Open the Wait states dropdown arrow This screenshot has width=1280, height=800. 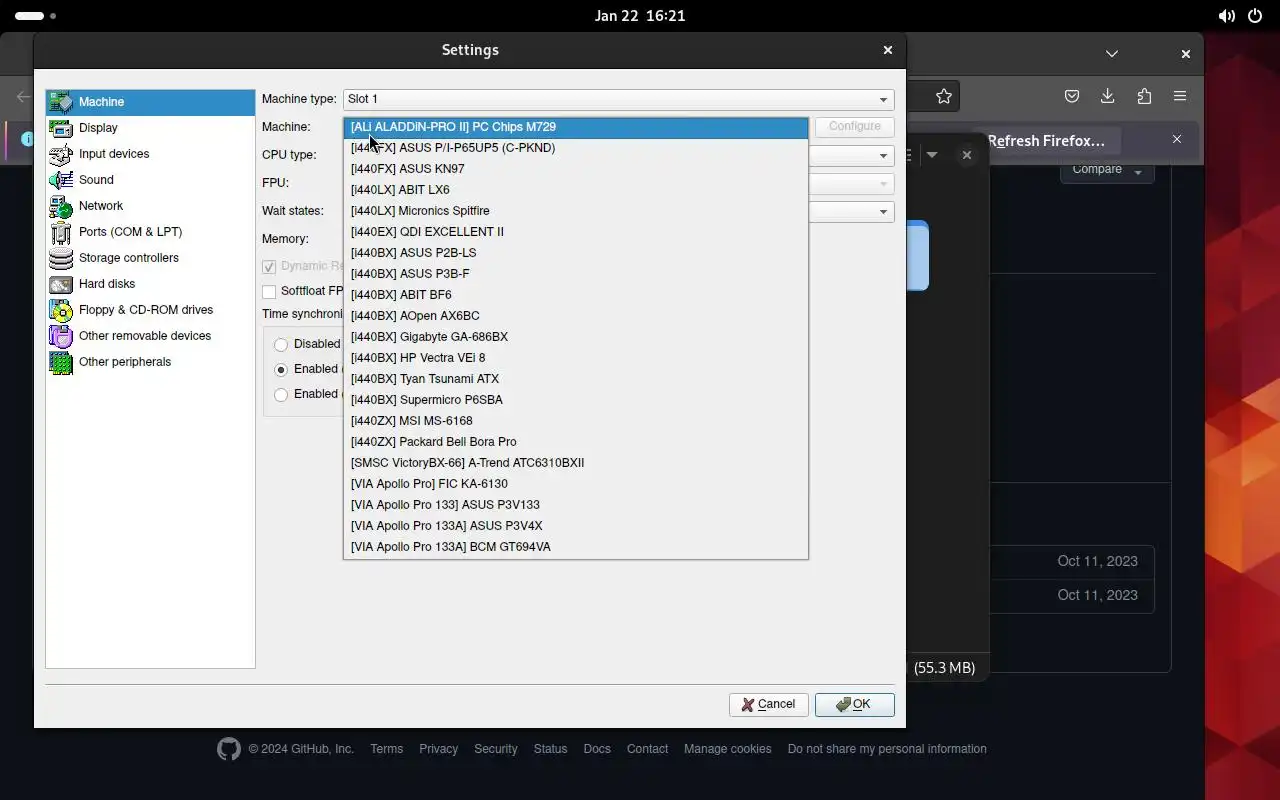tap(884, 211)
